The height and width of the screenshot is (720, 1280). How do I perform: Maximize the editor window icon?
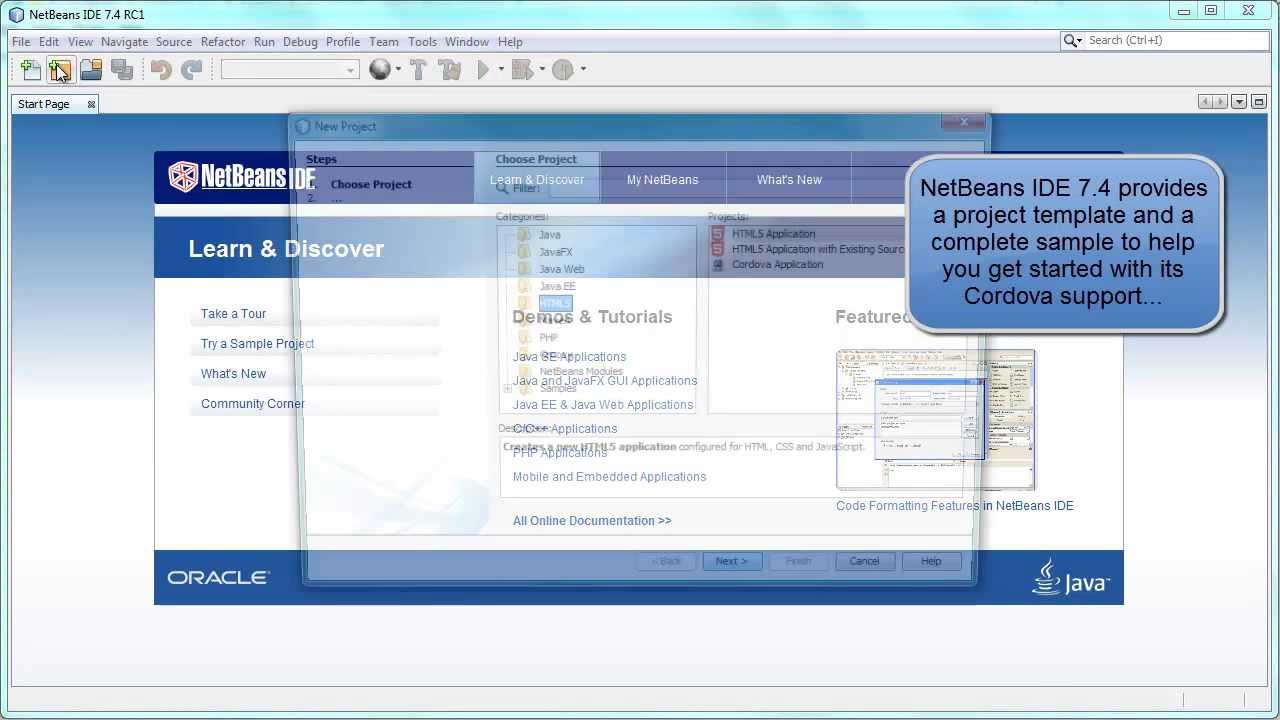click(x=1260, y=102)
